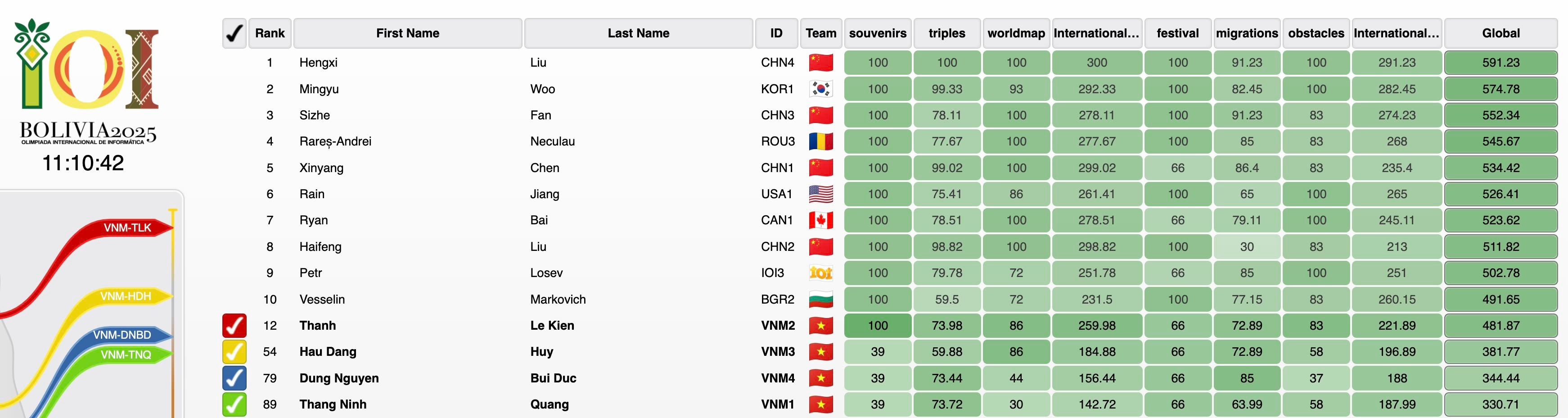1568x418 pixels.
Task: Click the Bulgaria flag for BGR2
Action: pos(820,299)
